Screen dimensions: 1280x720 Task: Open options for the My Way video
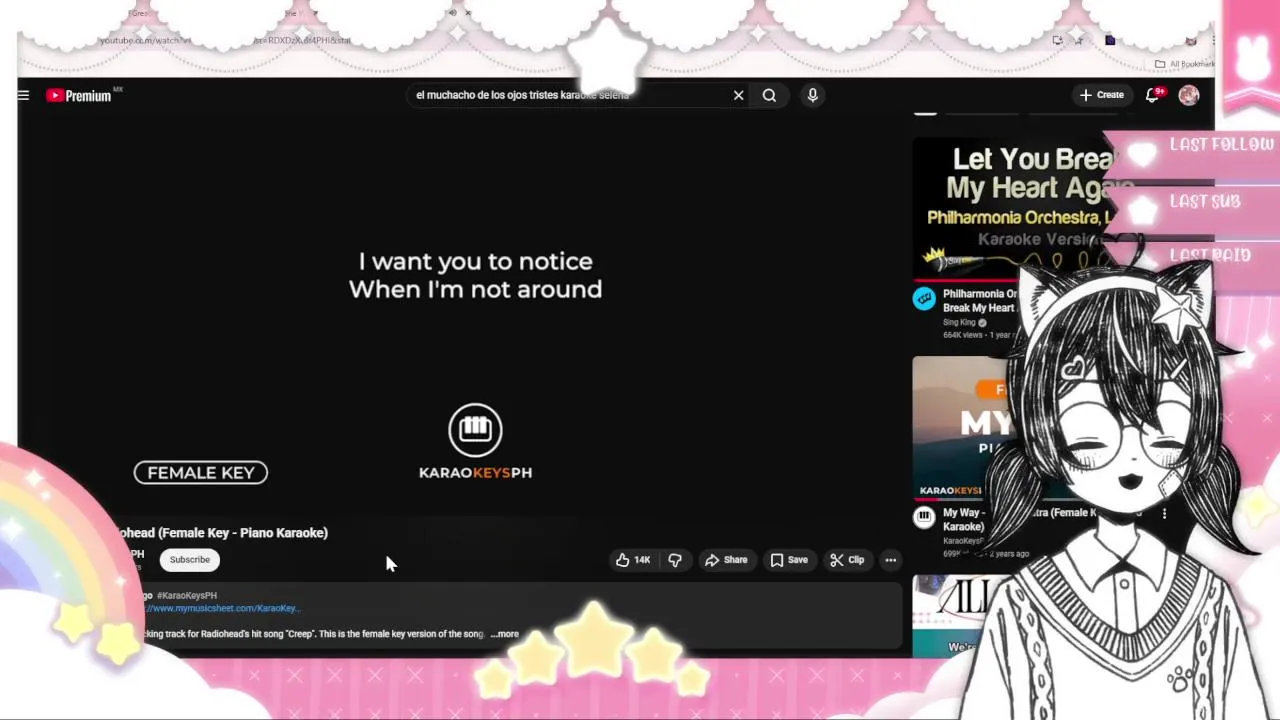pos(1164,513)
